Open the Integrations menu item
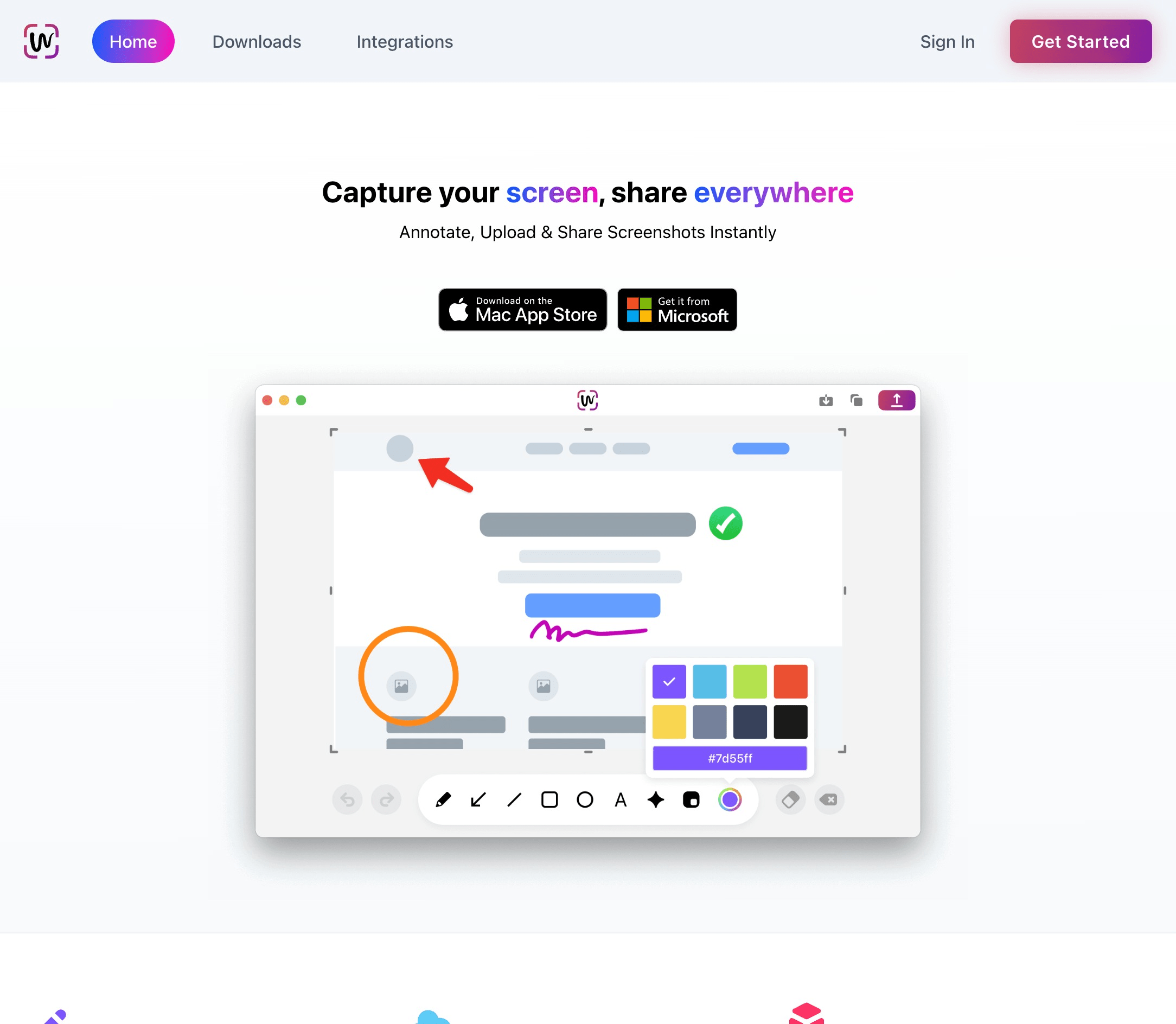This screenshot has height=1024, width=1176. [405, 41]
